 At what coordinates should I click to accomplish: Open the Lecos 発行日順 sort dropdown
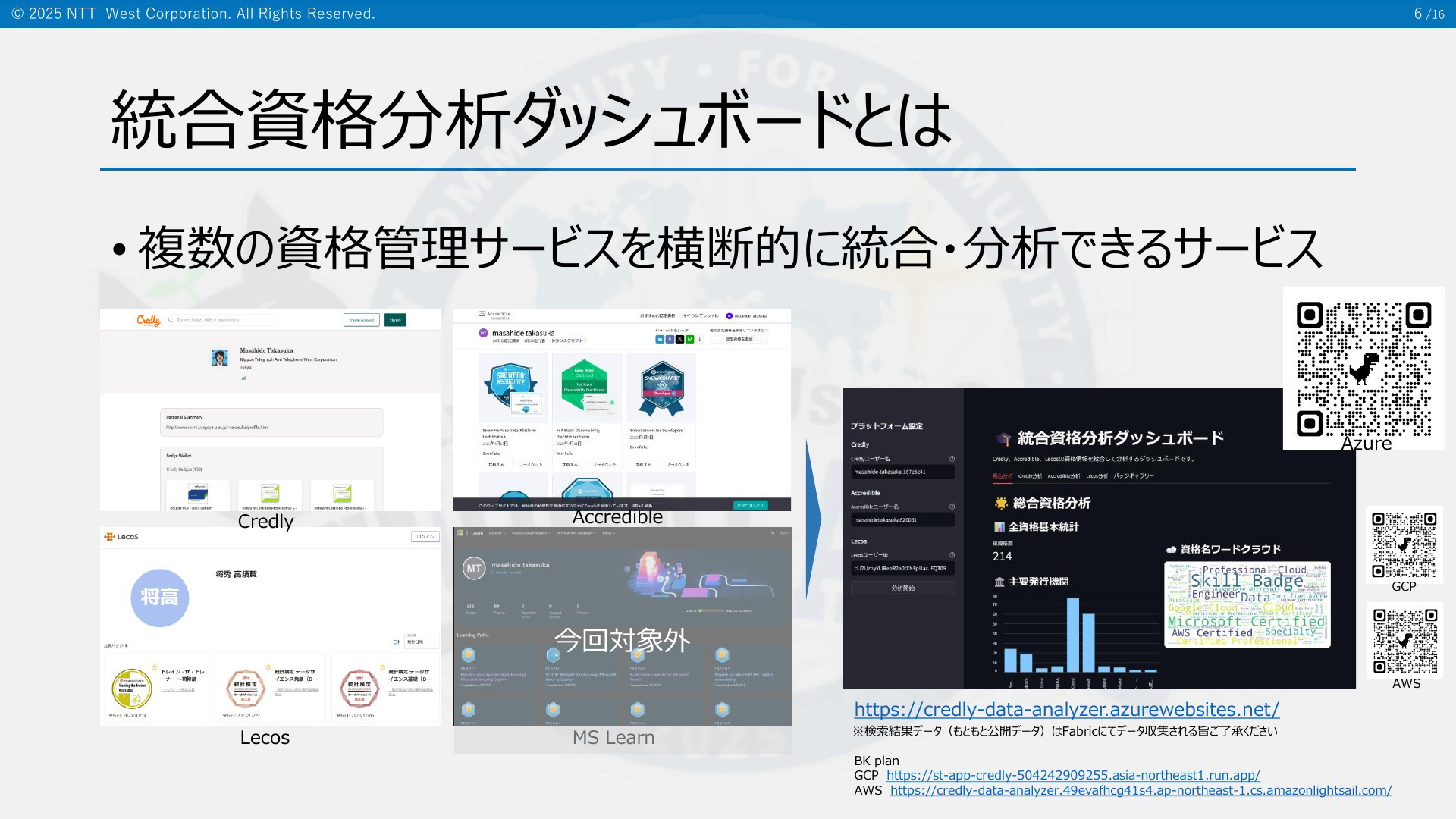click(x=422, y=642)
